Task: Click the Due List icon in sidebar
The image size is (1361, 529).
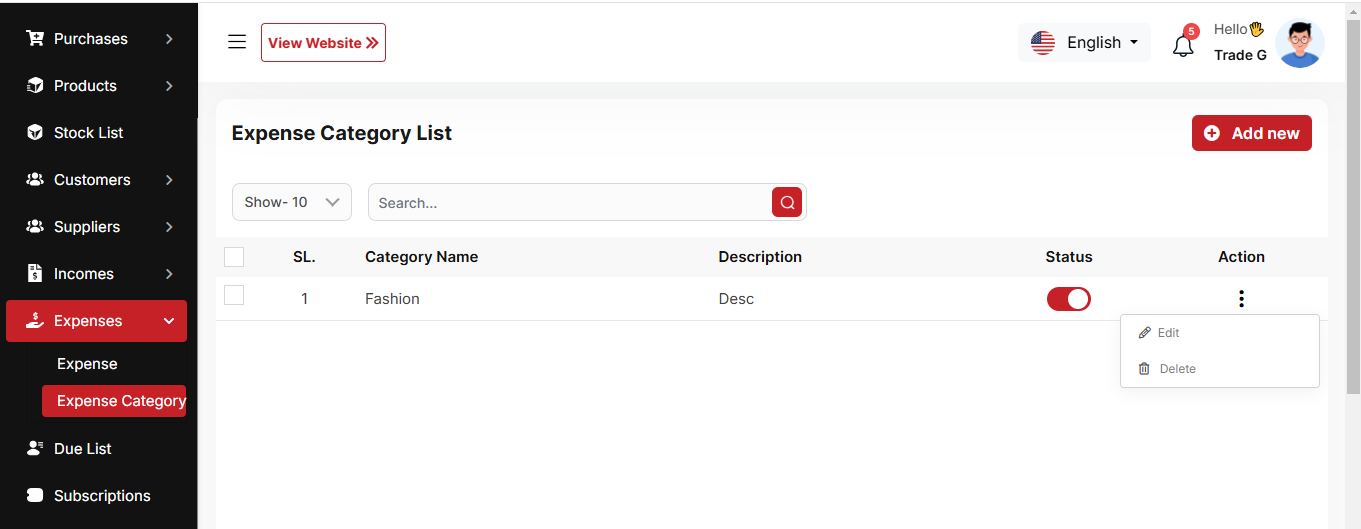Action: pyautogui.click(x=35, y=449)
